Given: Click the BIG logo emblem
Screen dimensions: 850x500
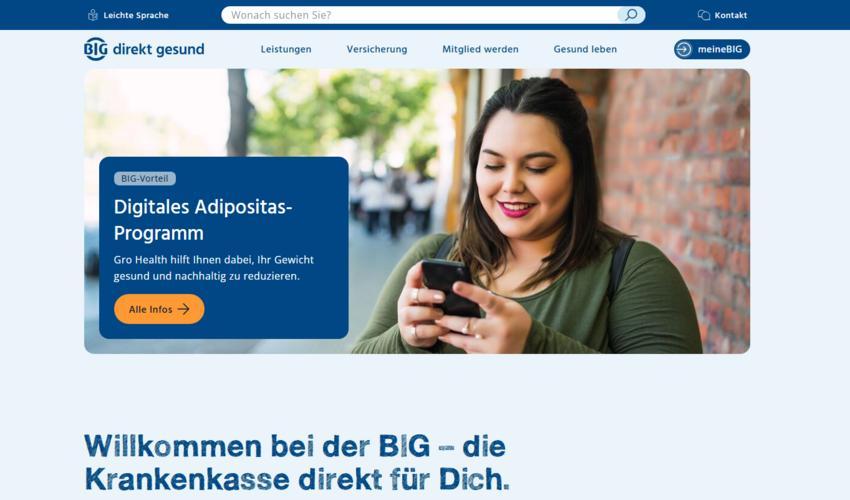Looking at the screenshot, I should 95,49.
